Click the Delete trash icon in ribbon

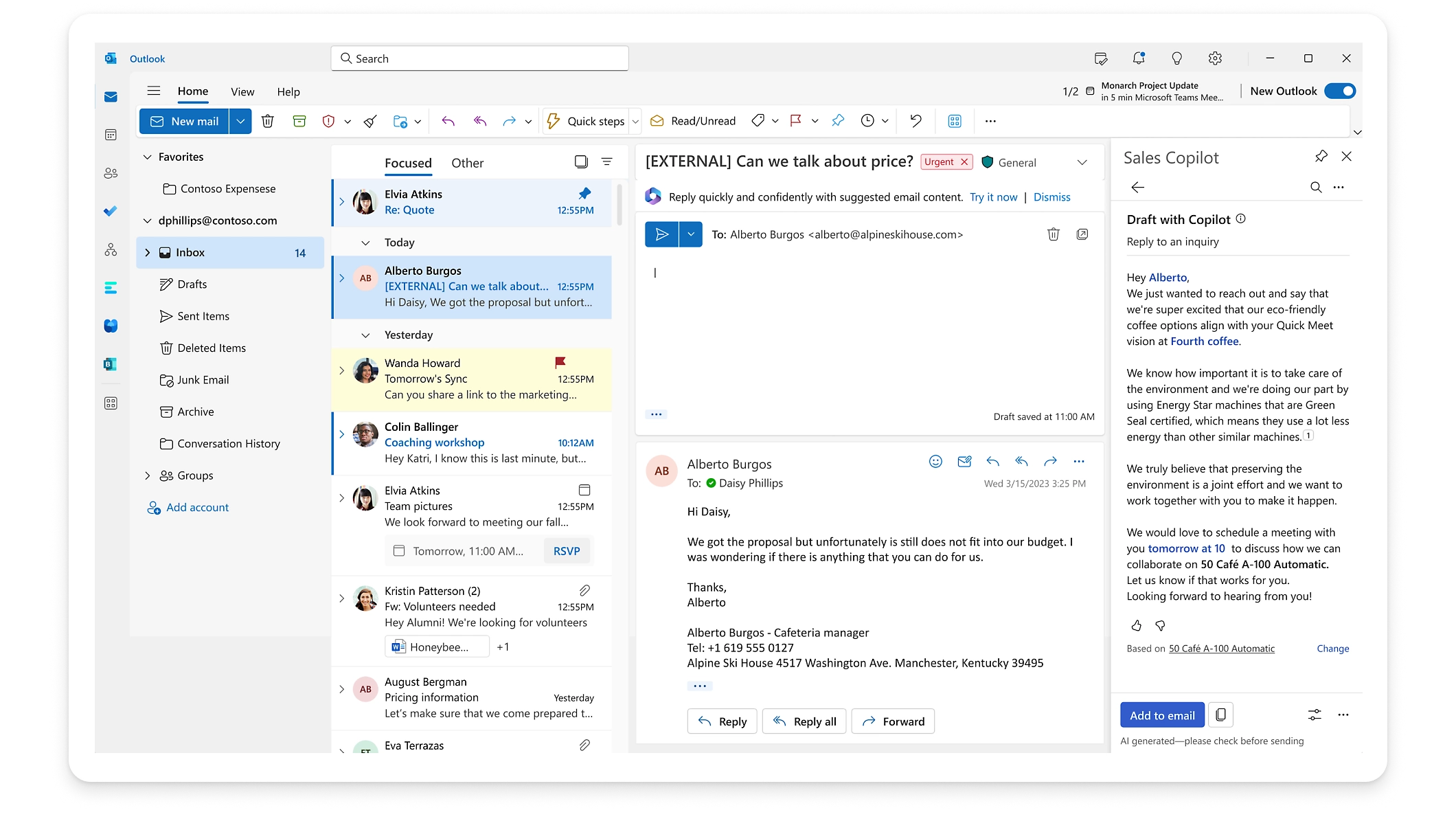268,121
